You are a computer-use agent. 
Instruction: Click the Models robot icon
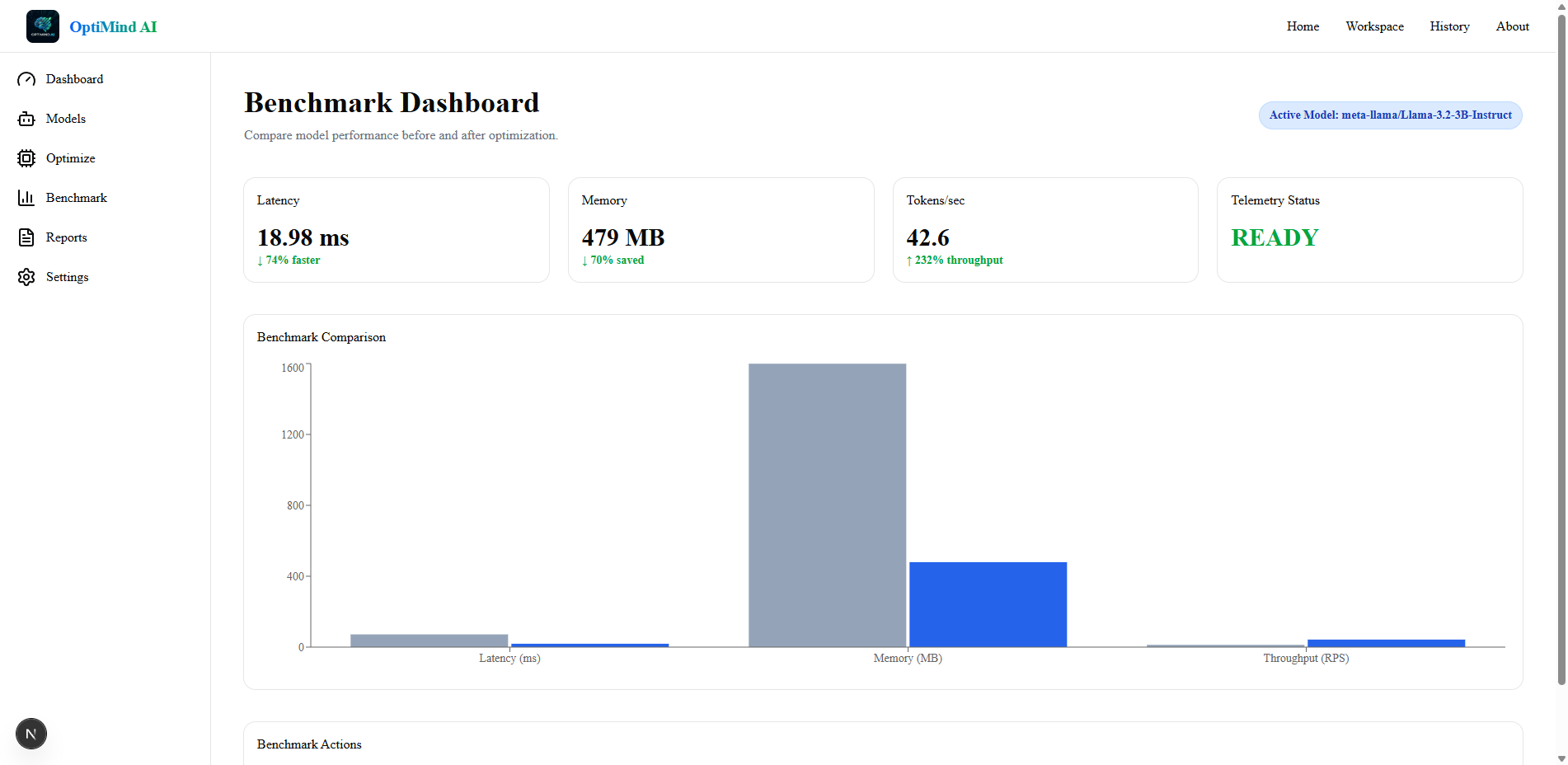[26, 119]
